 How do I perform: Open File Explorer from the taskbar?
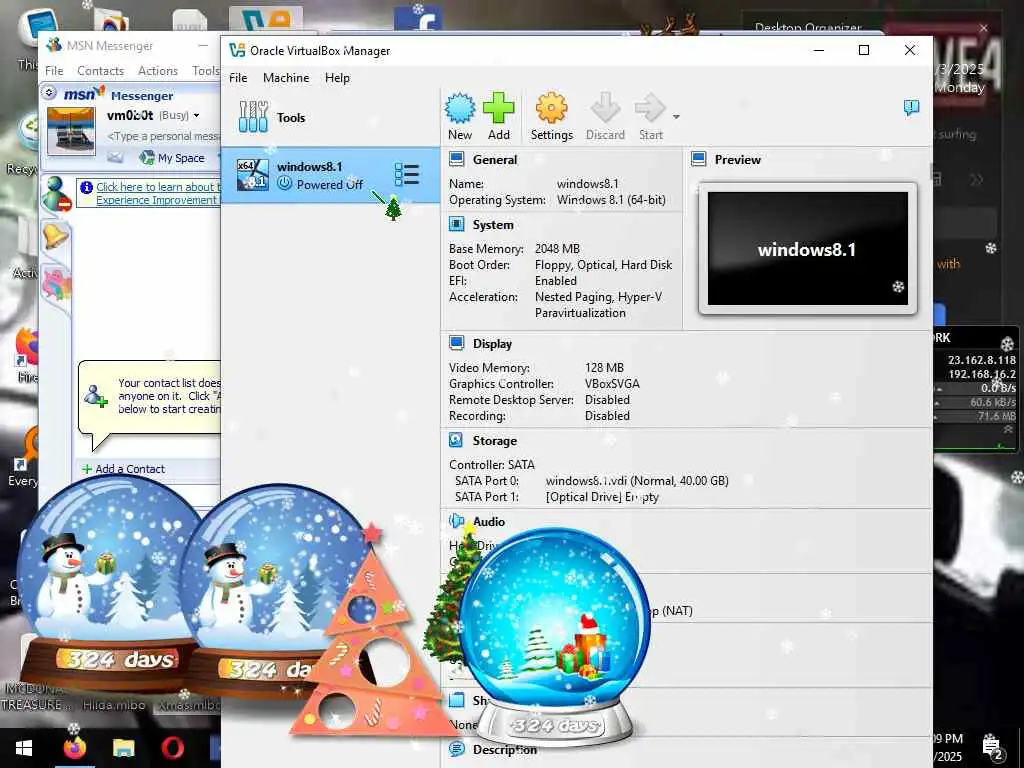pos(123,748)
